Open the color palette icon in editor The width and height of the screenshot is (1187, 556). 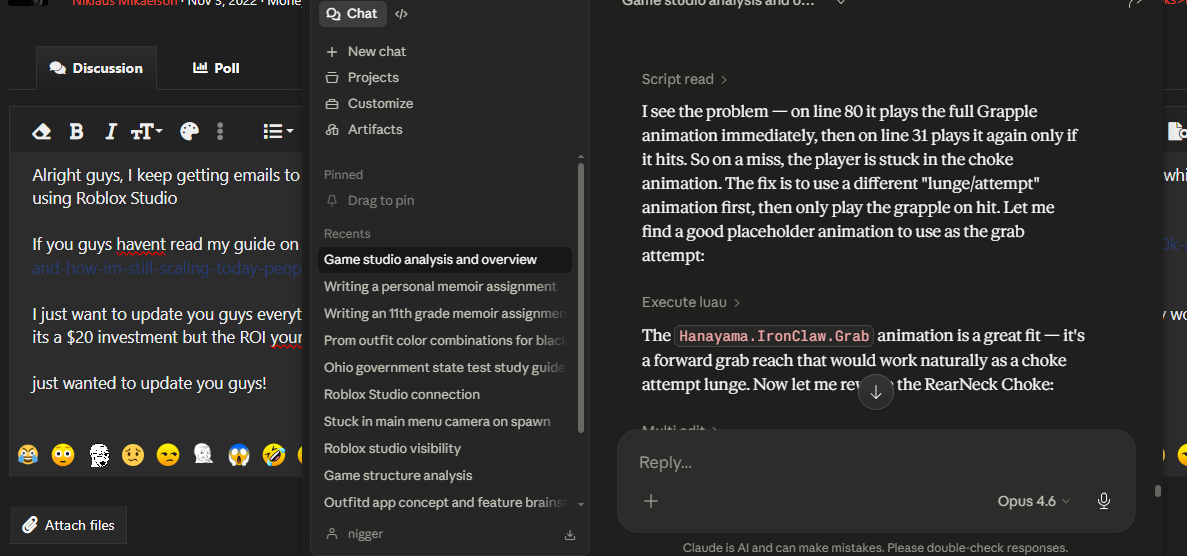point(189,131)
